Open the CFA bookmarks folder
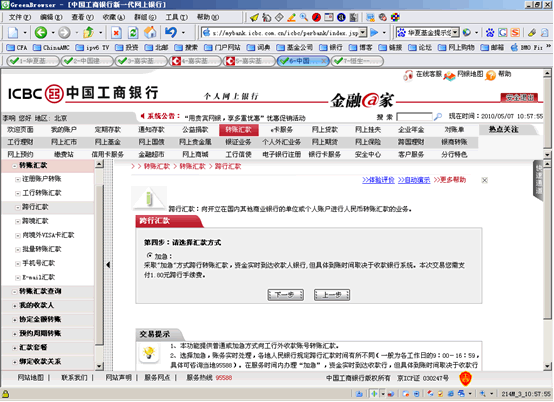Image resolution: width=554 pixels, height=402 pixels. (x=17, y=47)
